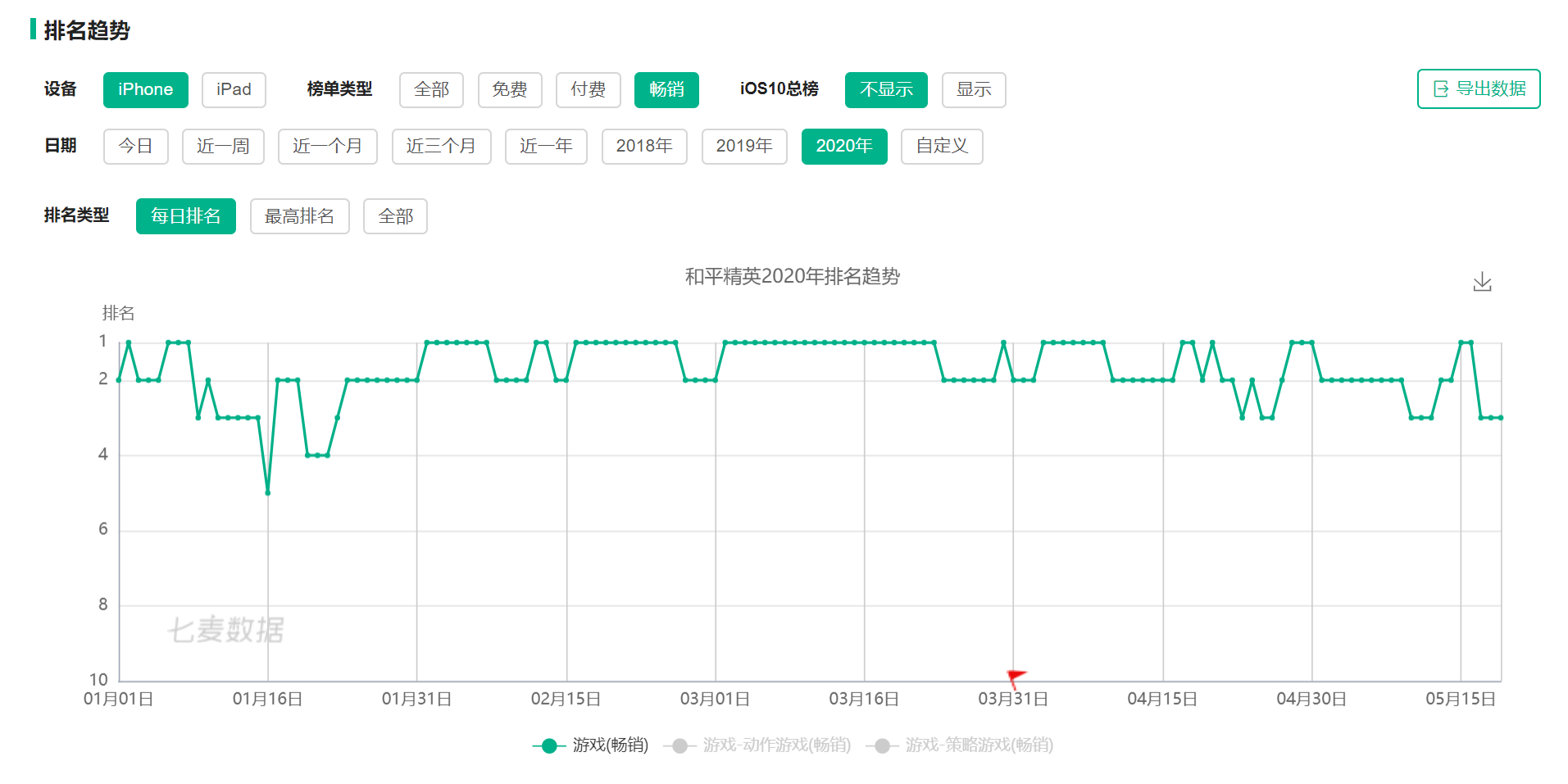Image resolution: width=1568 pixels, height=784 pixels.
Task: Select the 近三个月 date range
Action: 441,146
